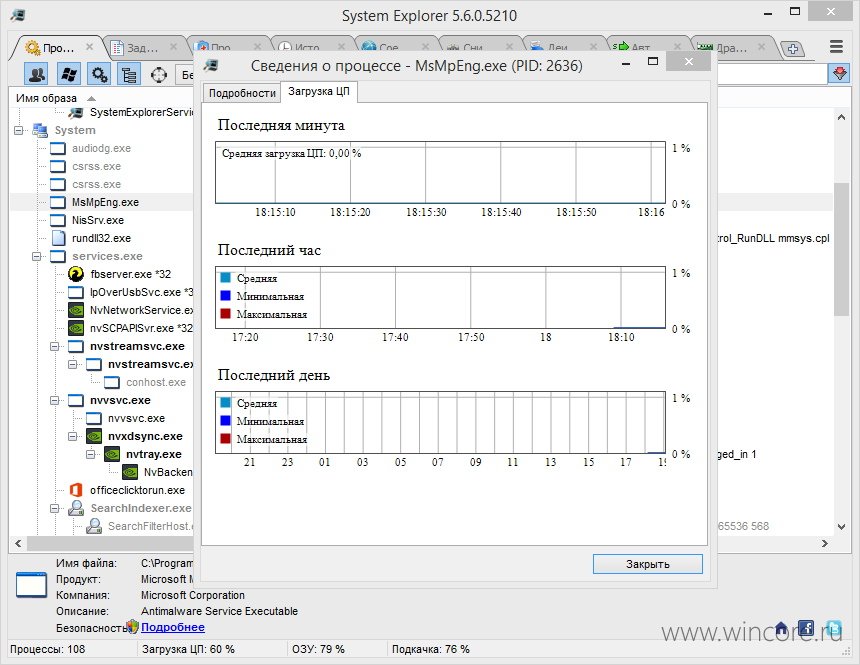Screen dimensions: 860x665
Task: Toggle the show Microsoft system entries icon
Action: tap(69, 74)
